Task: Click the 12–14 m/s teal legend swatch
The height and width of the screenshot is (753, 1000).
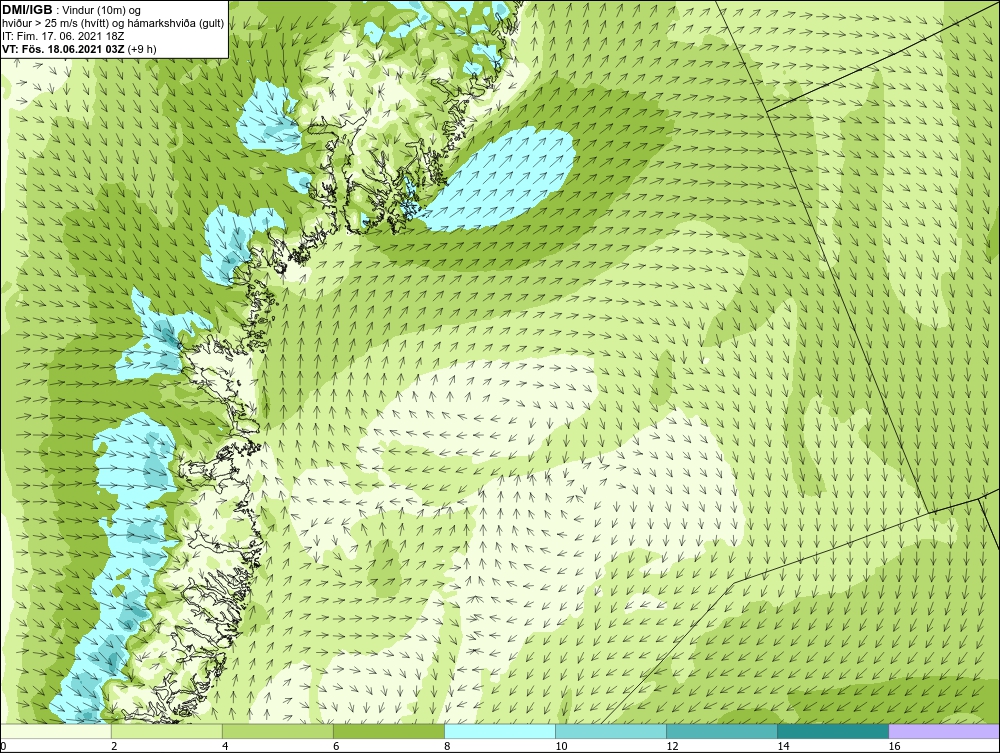Action: [x=722, y=731]
